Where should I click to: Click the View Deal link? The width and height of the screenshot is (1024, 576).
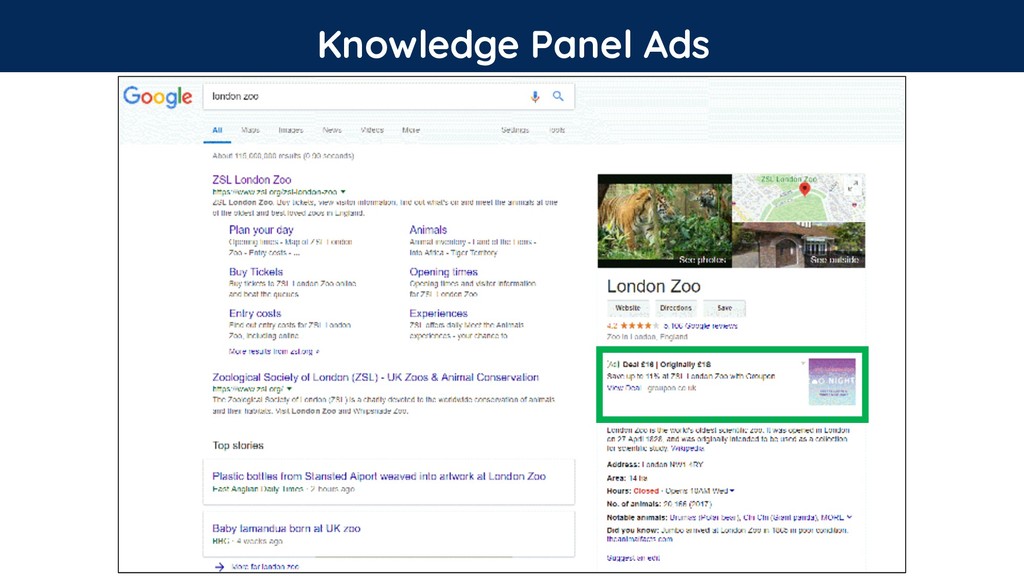pyautogui.click(x=624, y=388)
